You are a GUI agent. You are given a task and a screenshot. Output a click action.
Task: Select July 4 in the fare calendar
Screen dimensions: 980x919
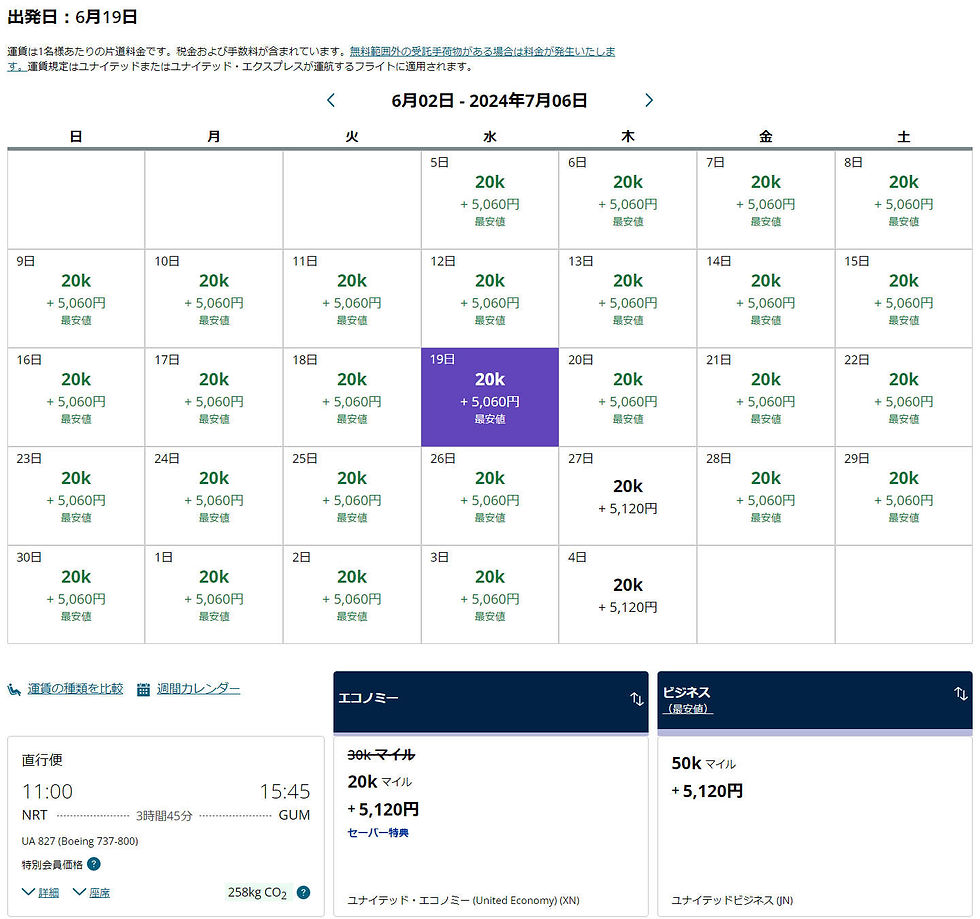pyautogui.click(x=627, y=594)
